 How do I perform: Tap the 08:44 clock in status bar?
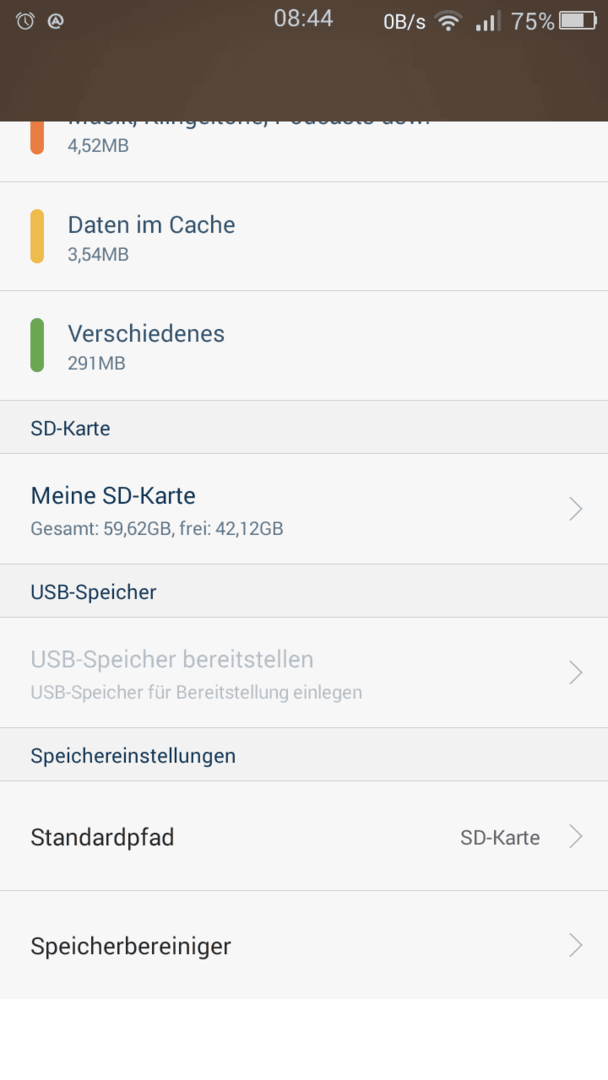[x=304, y=19]
